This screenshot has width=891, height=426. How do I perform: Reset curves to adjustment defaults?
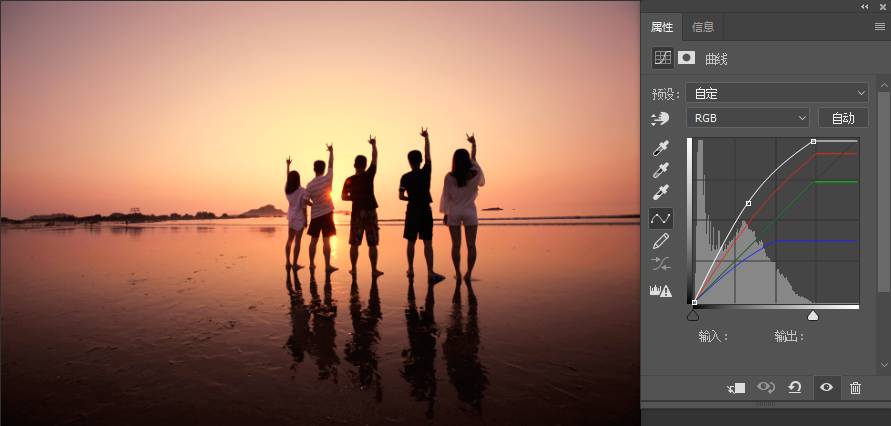pyautogui.click(x=795, y=388)
